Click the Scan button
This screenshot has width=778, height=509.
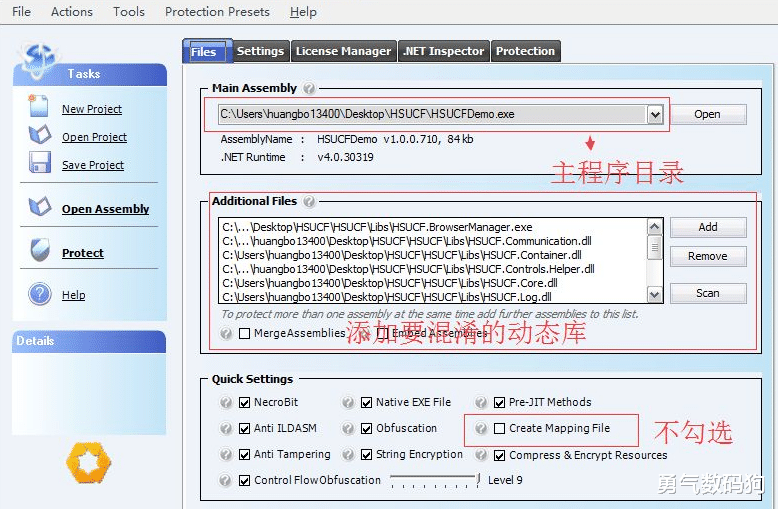[x=708, y=293]
